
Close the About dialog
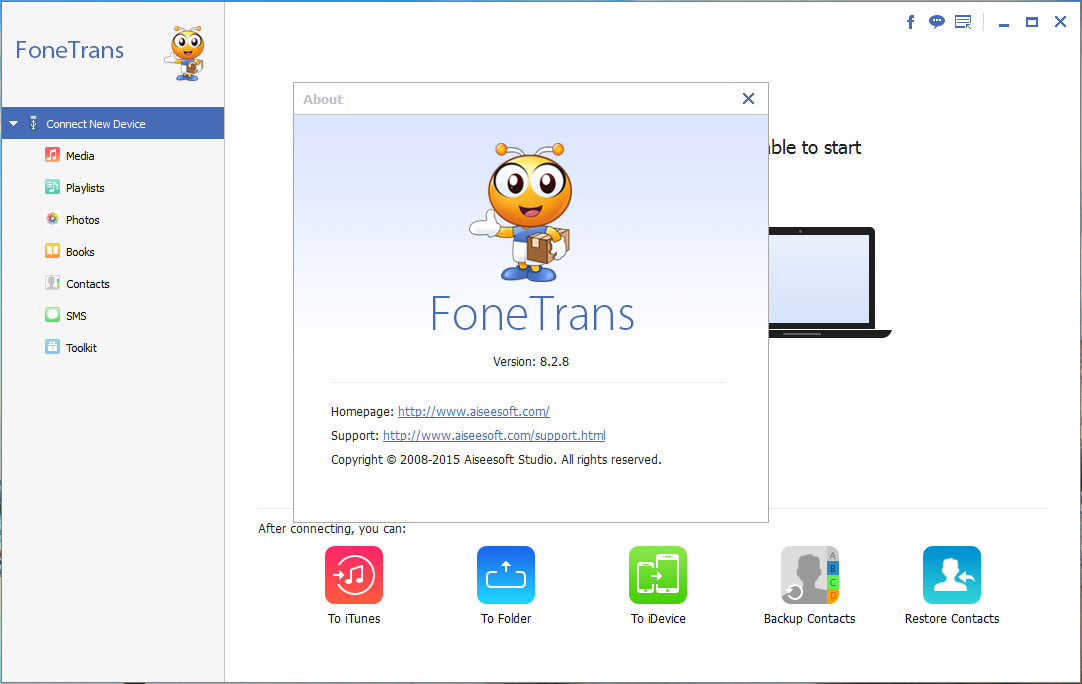coord(748,98)
